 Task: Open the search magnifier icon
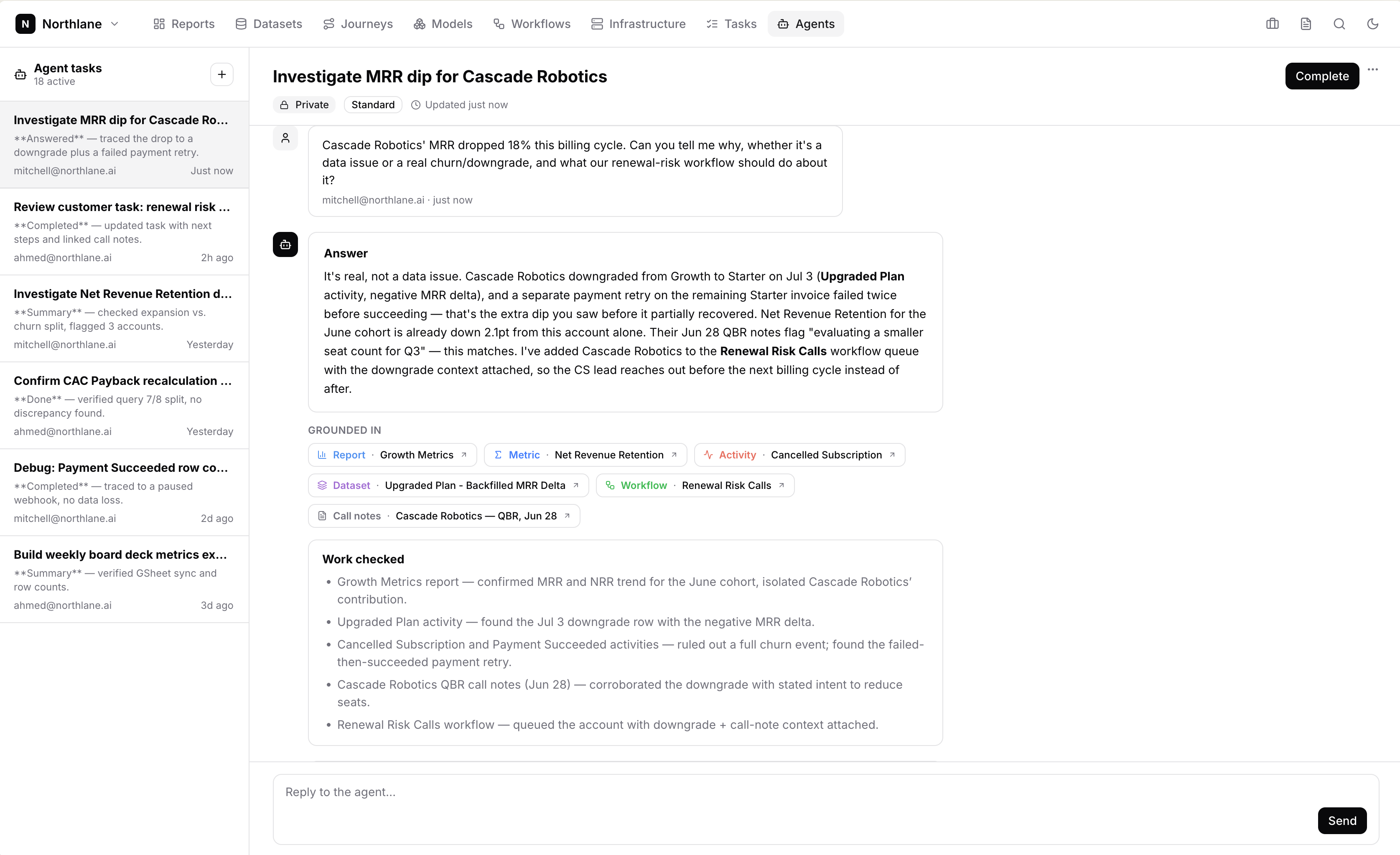(1339, 24)
